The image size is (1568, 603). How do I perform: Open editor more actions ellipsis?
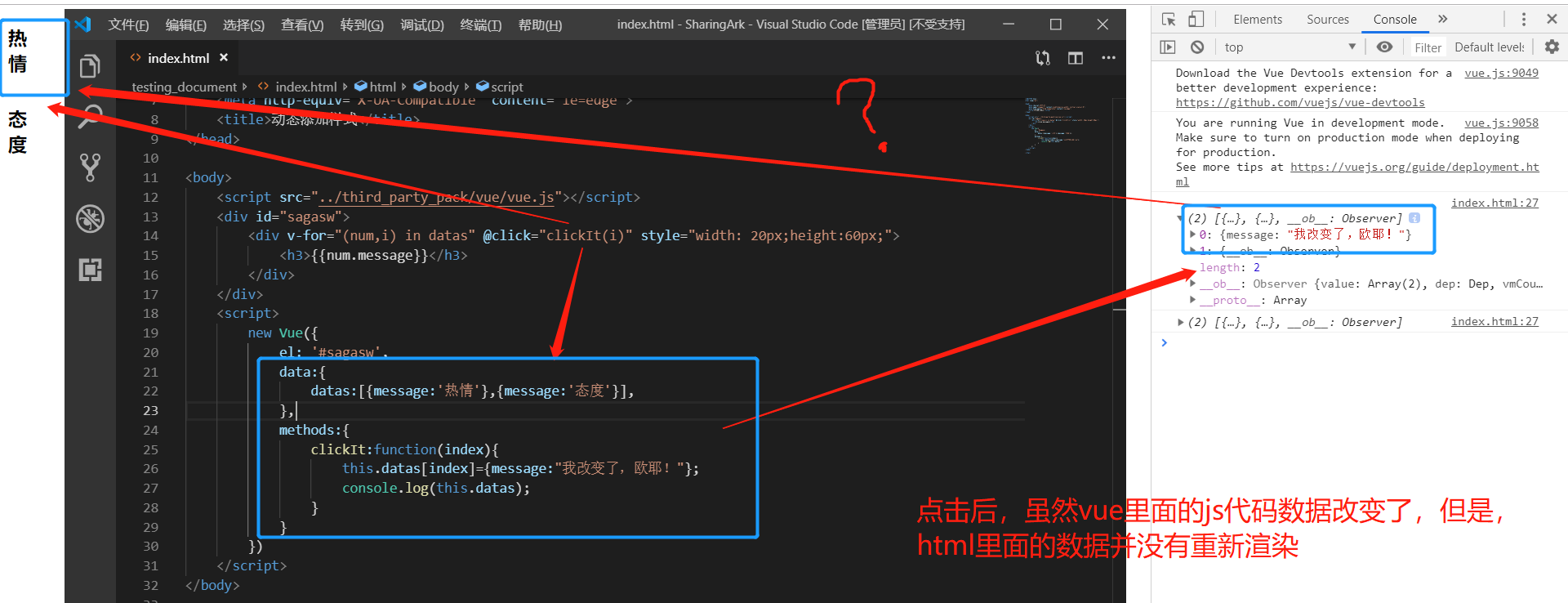[x=1108, y=58]
